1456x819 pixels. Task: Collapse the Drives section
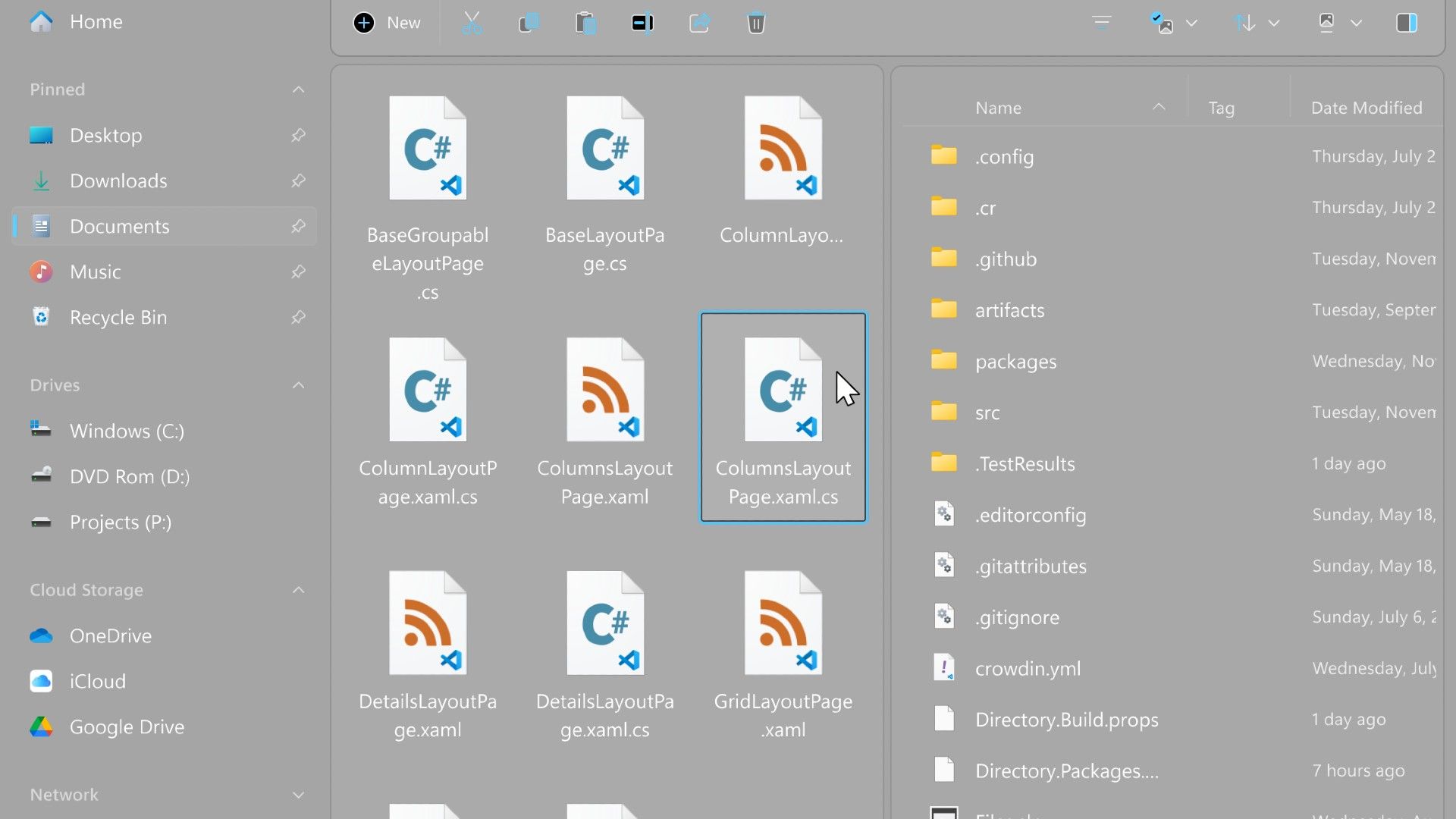point(299,385)
